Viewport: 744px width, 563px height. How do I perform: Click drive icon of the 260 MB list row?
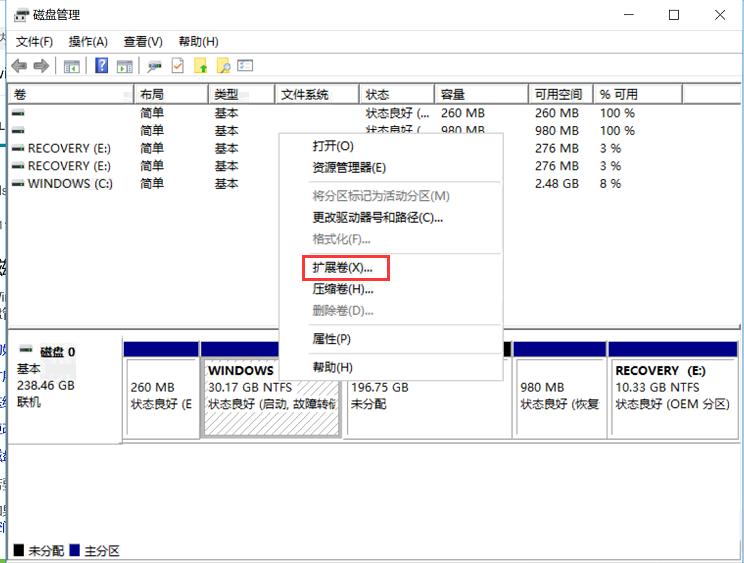click(18, 113)
